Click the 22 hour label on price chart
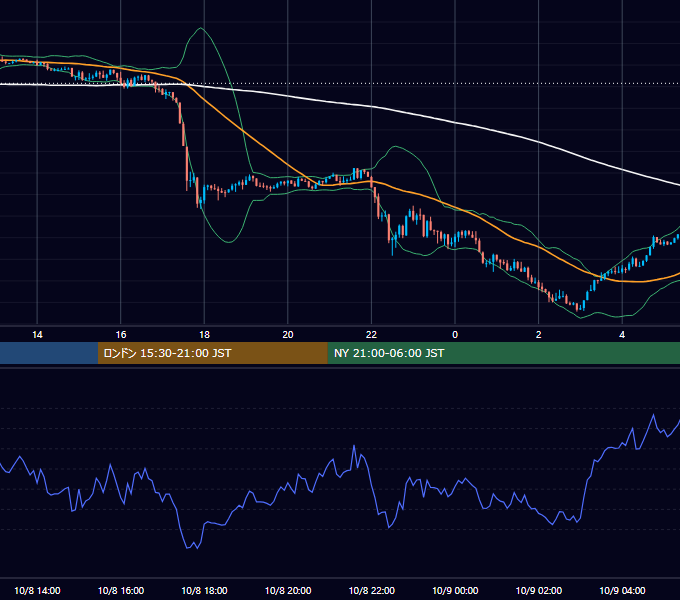Viewport: 680px width, 600px height. tap(371, 335)
